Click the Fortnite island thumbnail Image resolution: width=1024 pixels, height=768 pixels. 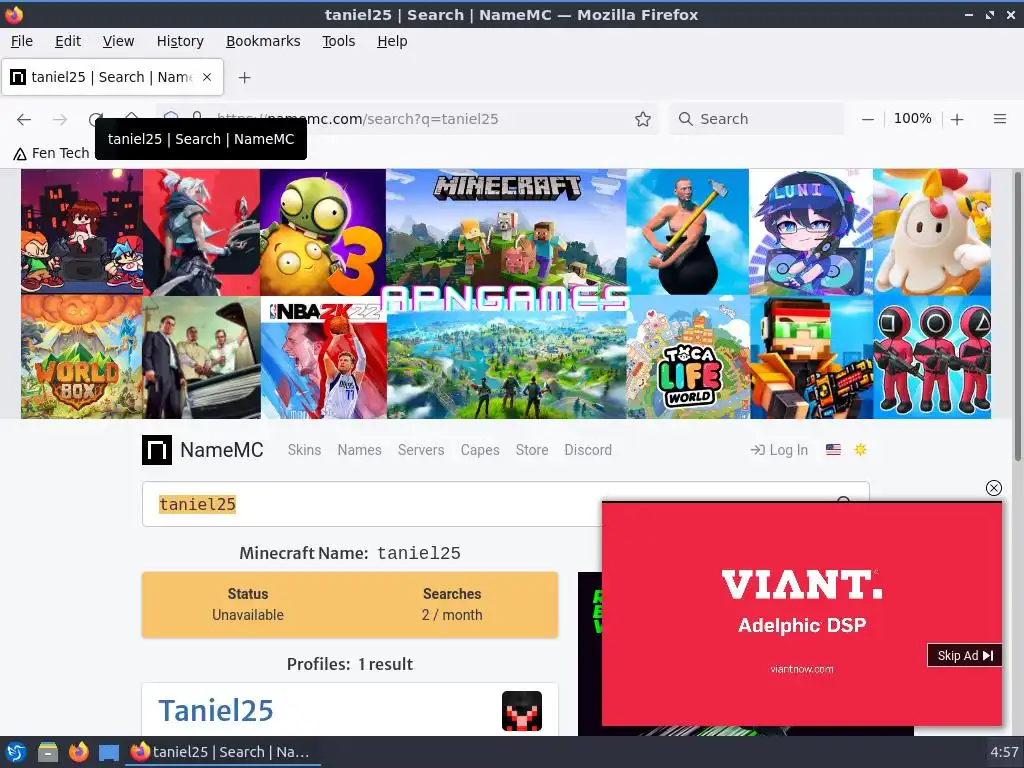507,366
